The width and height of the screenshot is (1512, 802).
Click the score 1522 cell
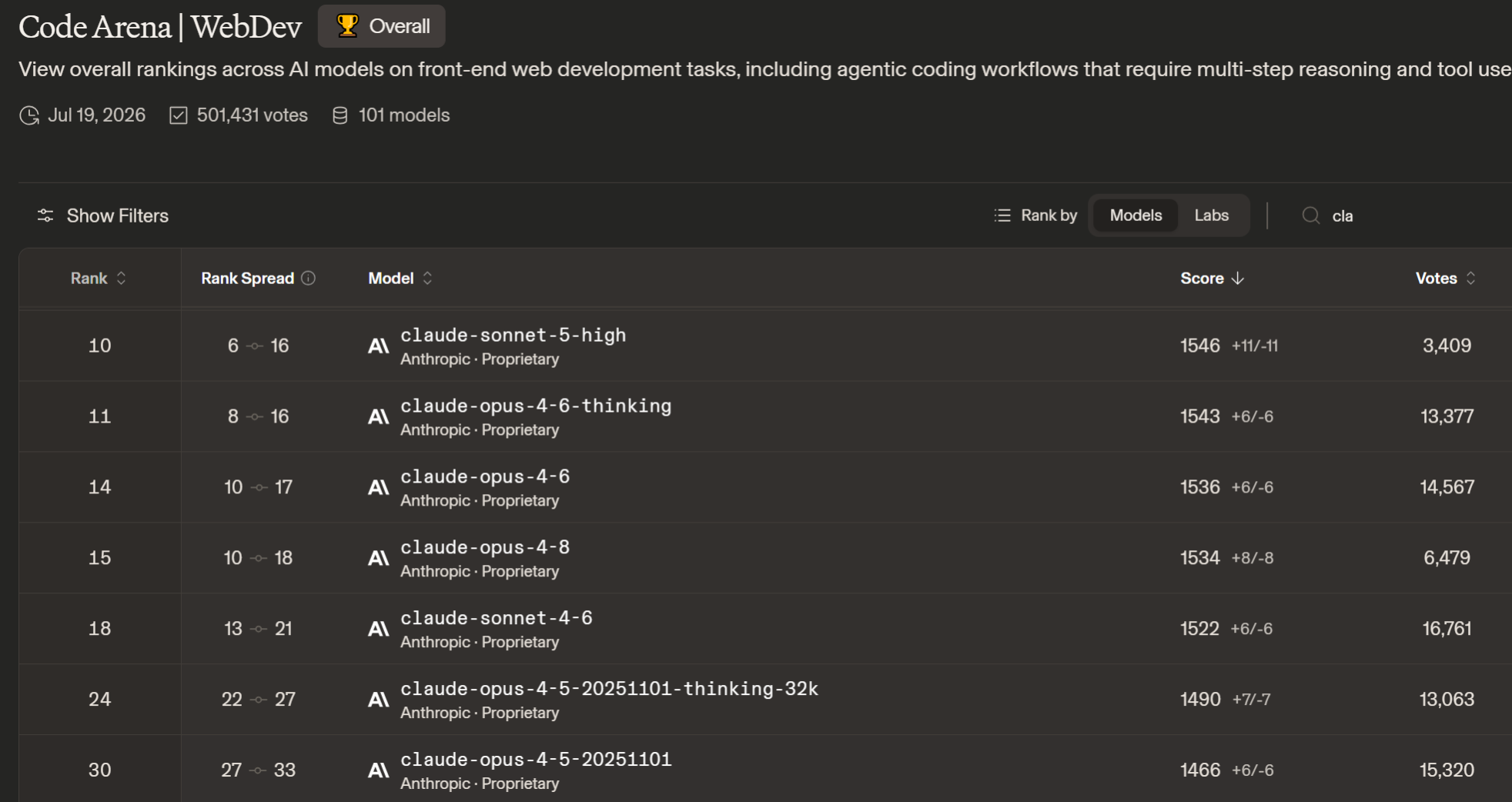coord(1200,629)
